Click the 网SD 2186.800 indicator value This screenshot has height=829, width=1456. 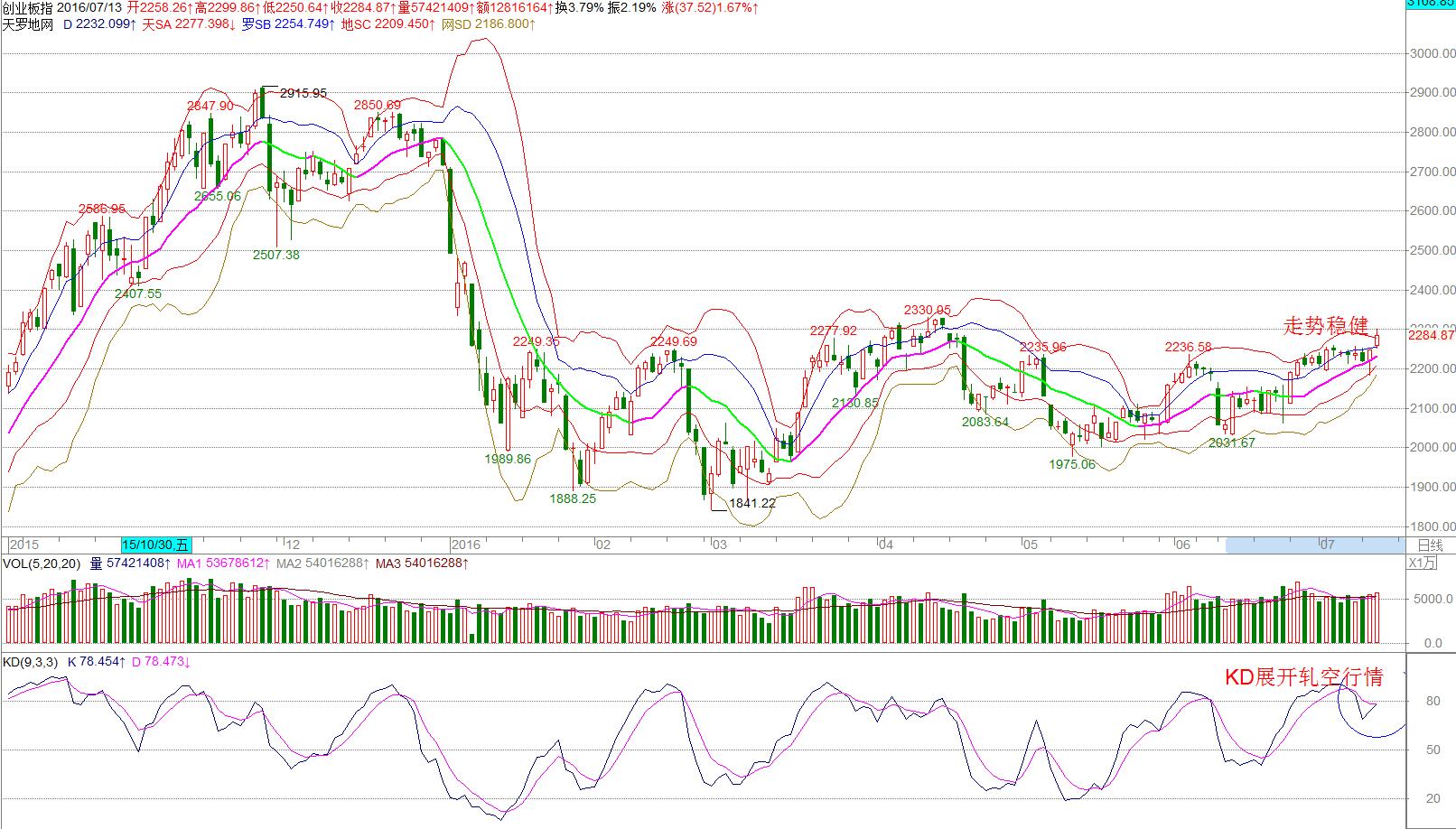coord(488,24)
